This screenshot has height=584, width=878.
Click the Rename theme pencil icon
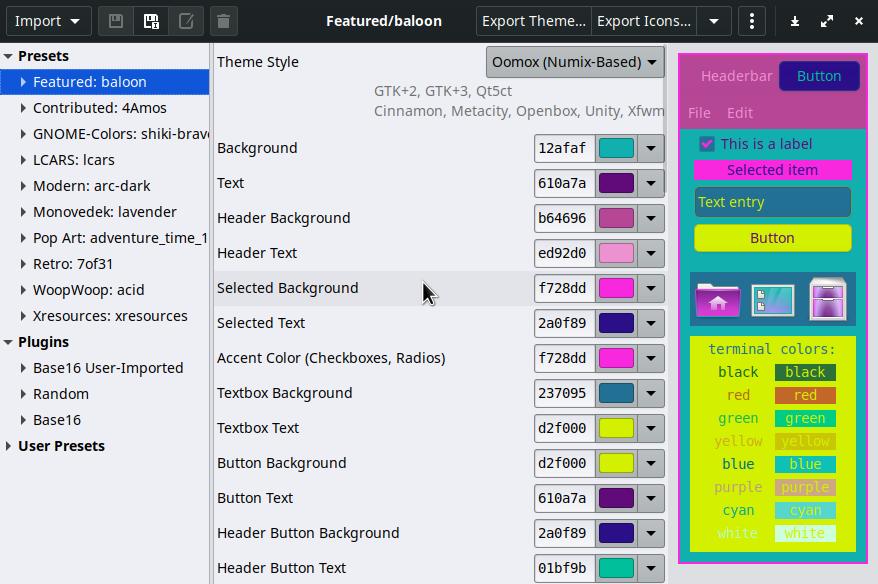tap(186, 21)
